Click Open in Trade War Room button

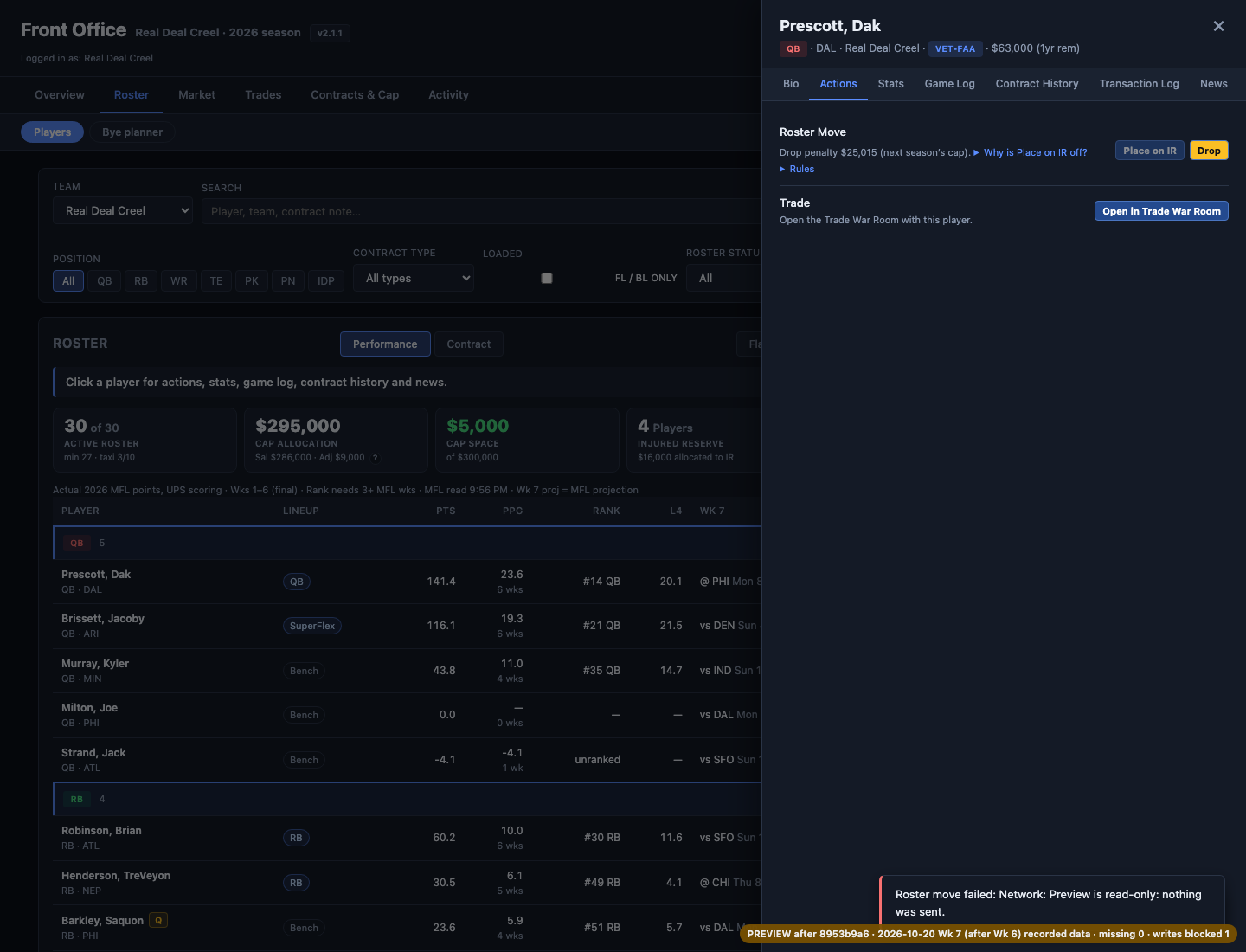point(1161,211)
